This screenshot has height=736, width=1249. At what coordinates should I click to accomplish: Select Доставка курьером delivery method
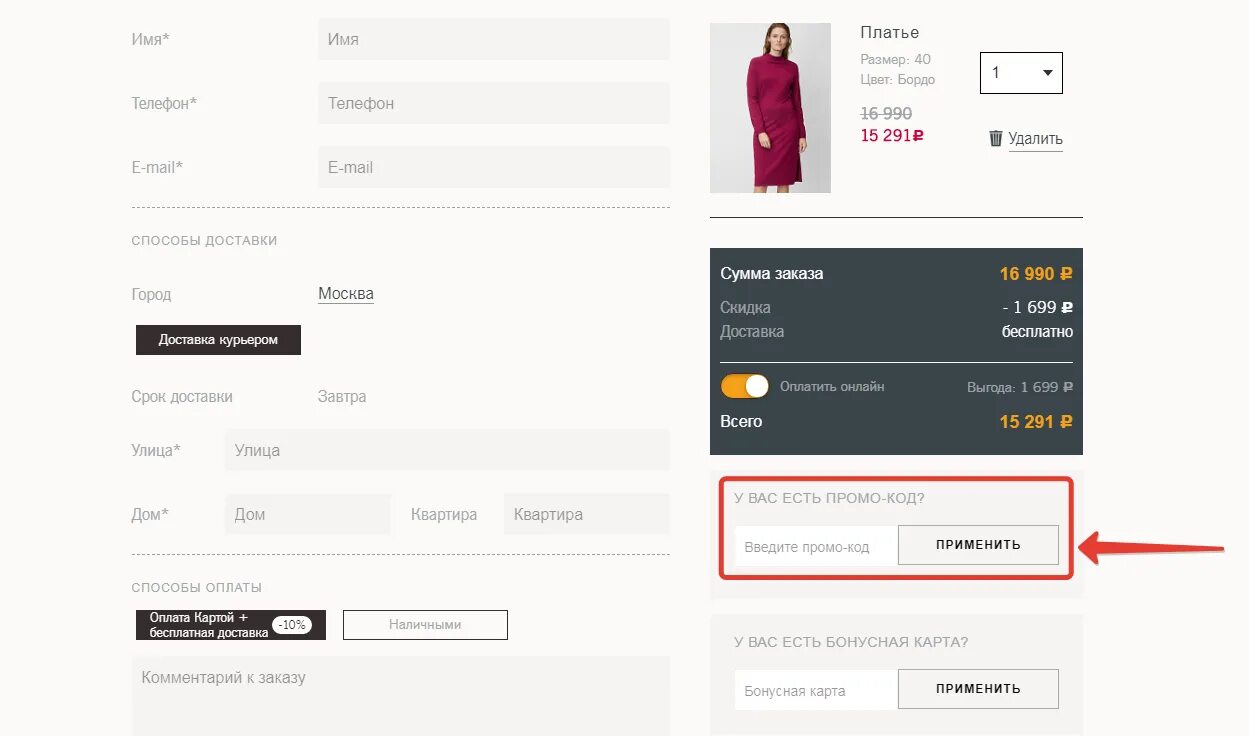click(218, 340)
